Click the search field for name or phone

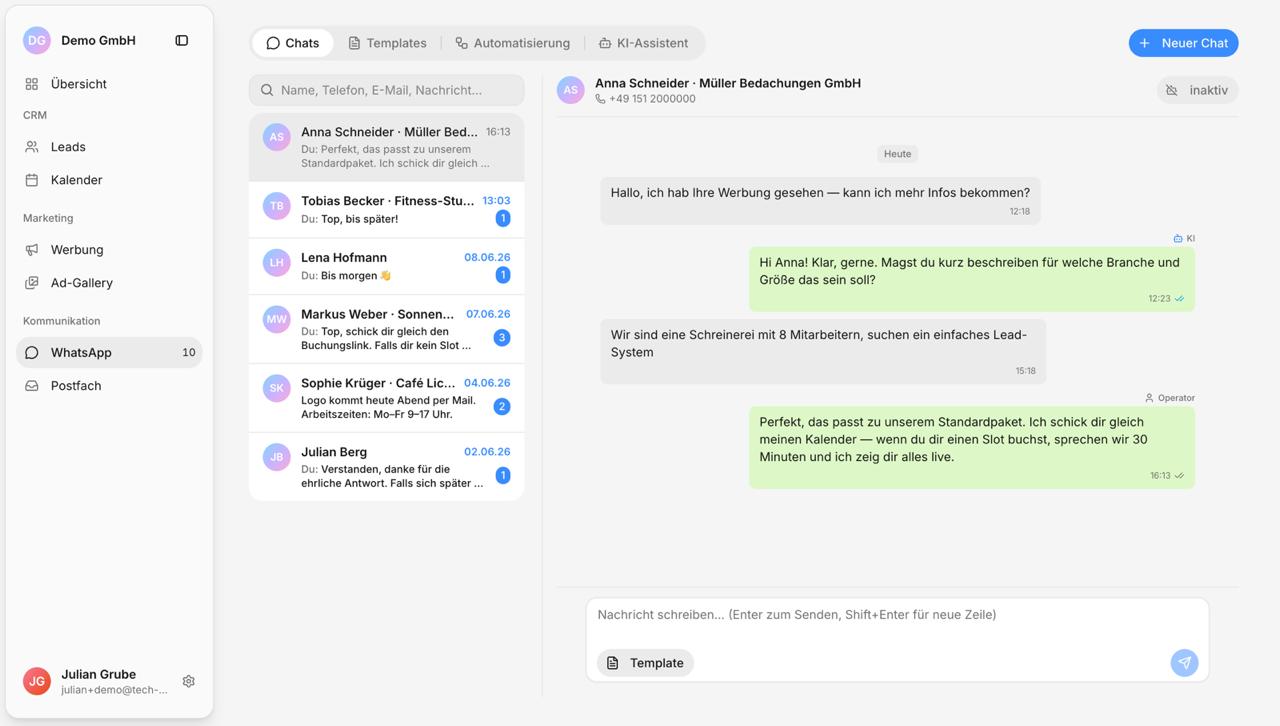tap(386, 90)
